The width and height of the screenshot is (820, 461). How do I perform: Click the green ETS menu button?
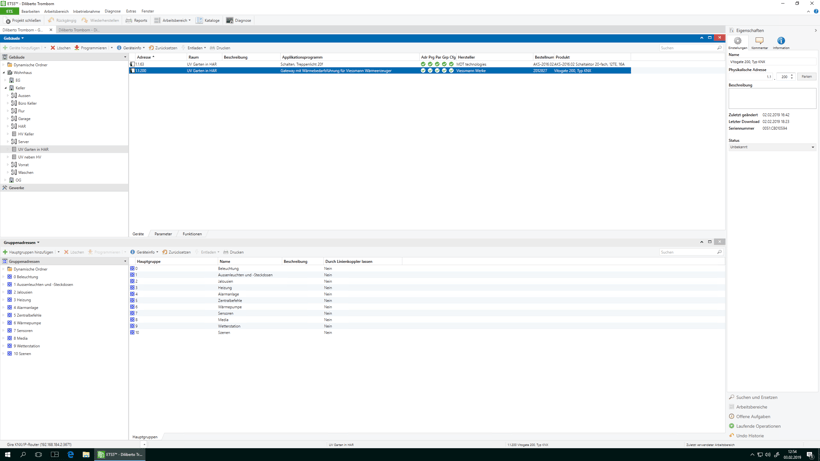(9, 11)
